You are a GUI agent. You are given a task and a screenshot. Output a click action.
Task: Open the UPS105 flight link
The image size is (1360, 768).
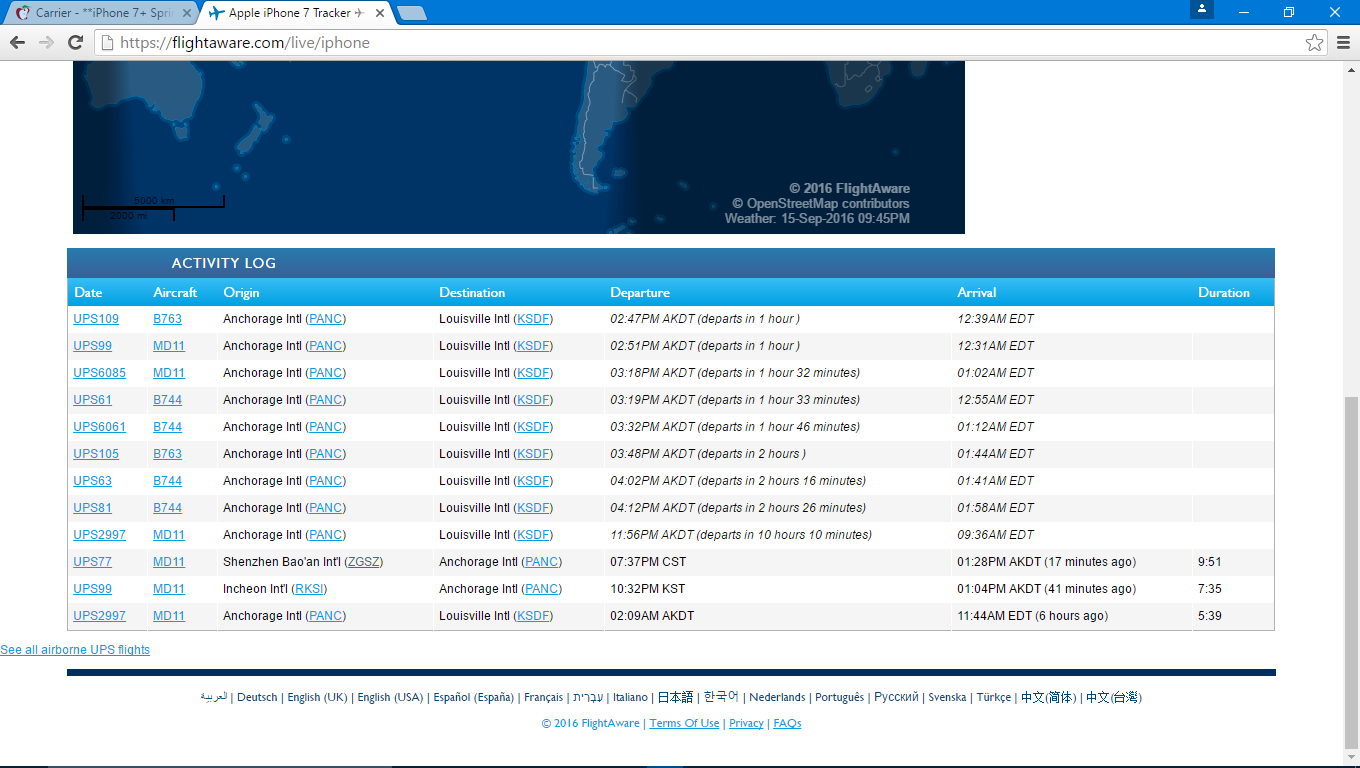click(x=96, y=454)
